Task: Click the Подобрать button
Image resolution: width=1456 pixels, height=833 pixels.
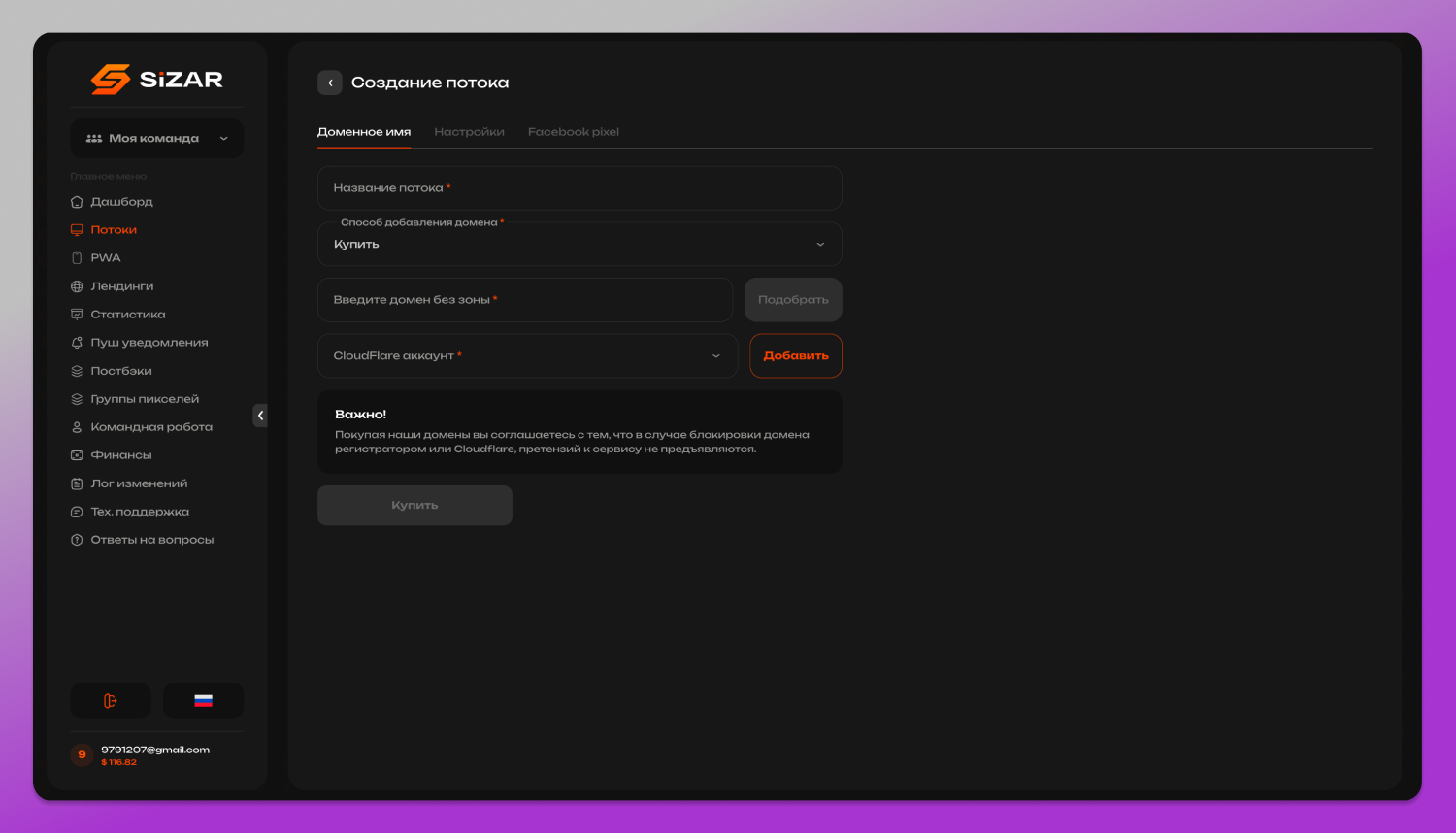Action: [793, 300]
